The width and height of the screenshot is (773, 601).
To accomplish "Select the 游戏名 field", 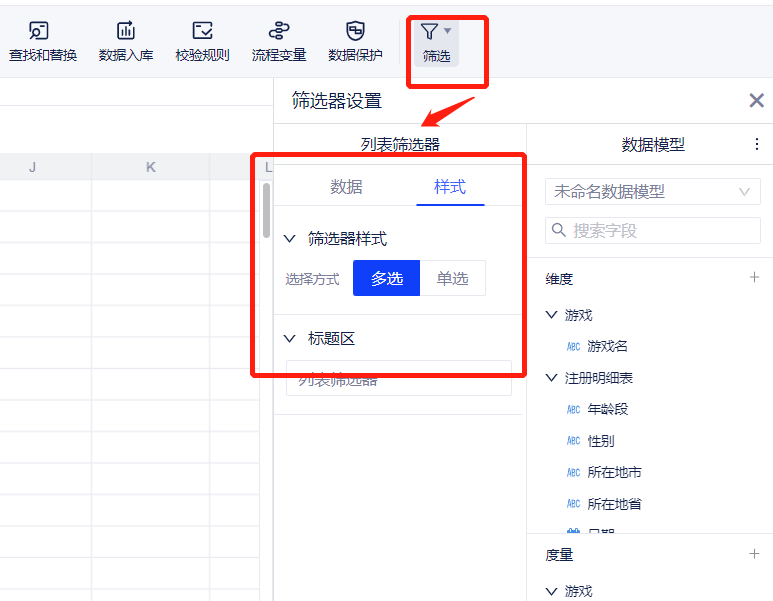I will [607, 346].
